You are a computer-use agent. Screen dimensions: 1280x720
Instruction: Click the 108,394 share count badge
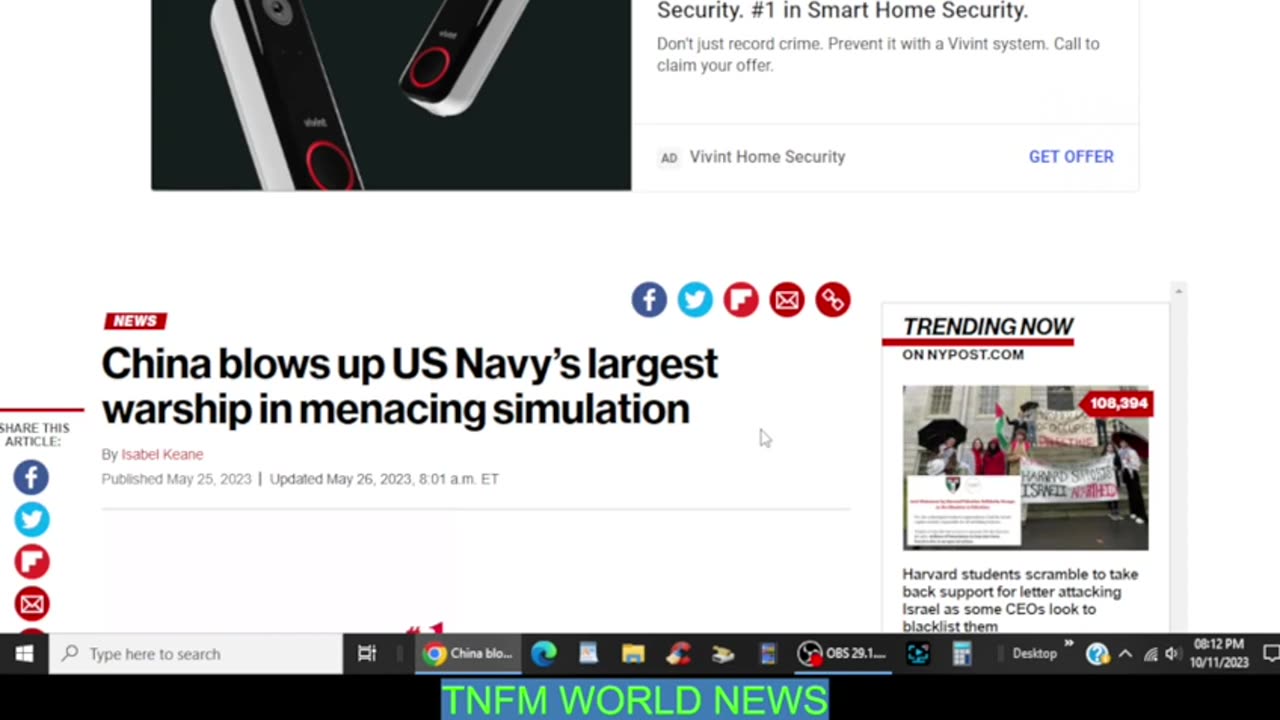coord(1117,403)
